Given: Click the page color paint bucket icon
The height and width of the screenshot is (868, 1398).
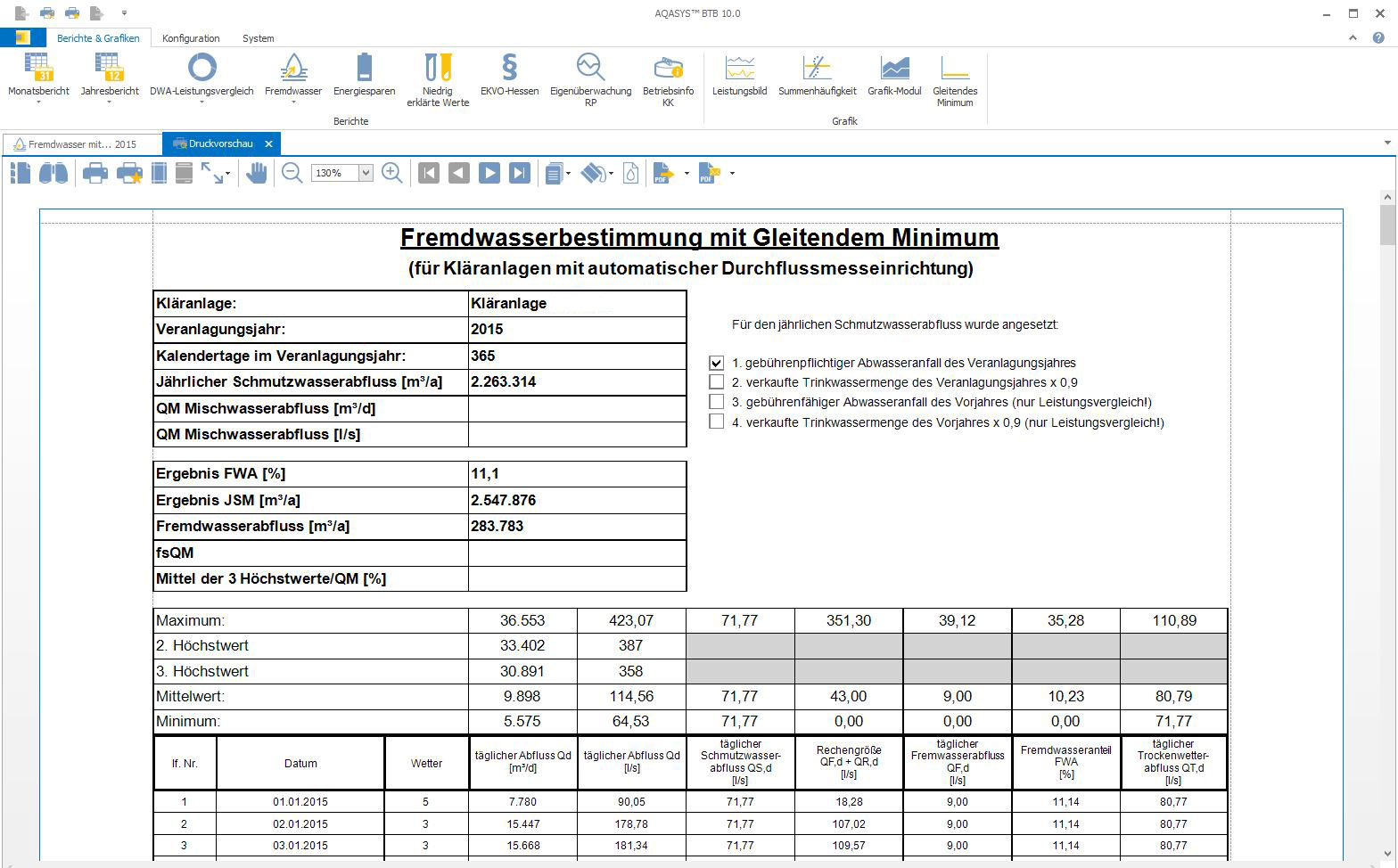Looking at the screenshot, I should click(x=594, y=173).
